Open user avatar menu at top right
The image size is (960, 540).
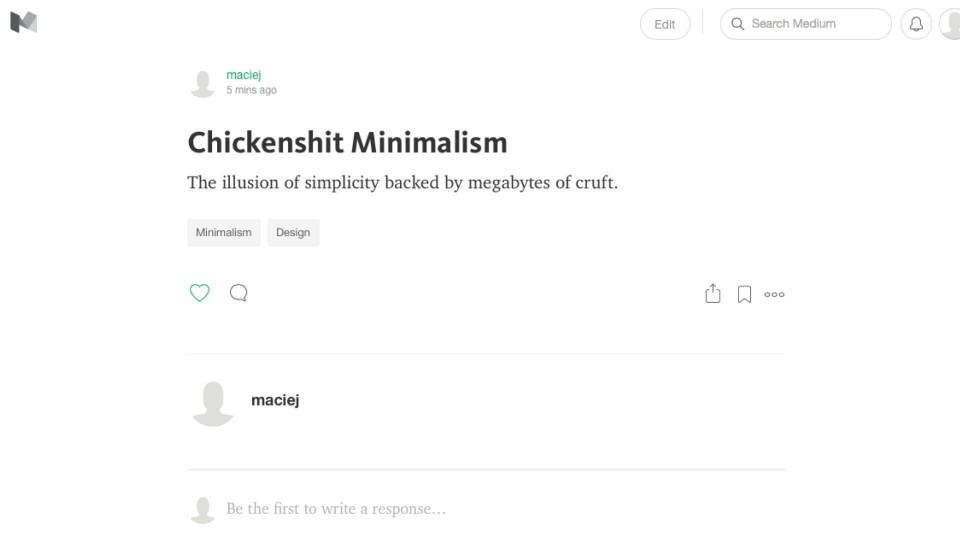(x=951, y=24)
